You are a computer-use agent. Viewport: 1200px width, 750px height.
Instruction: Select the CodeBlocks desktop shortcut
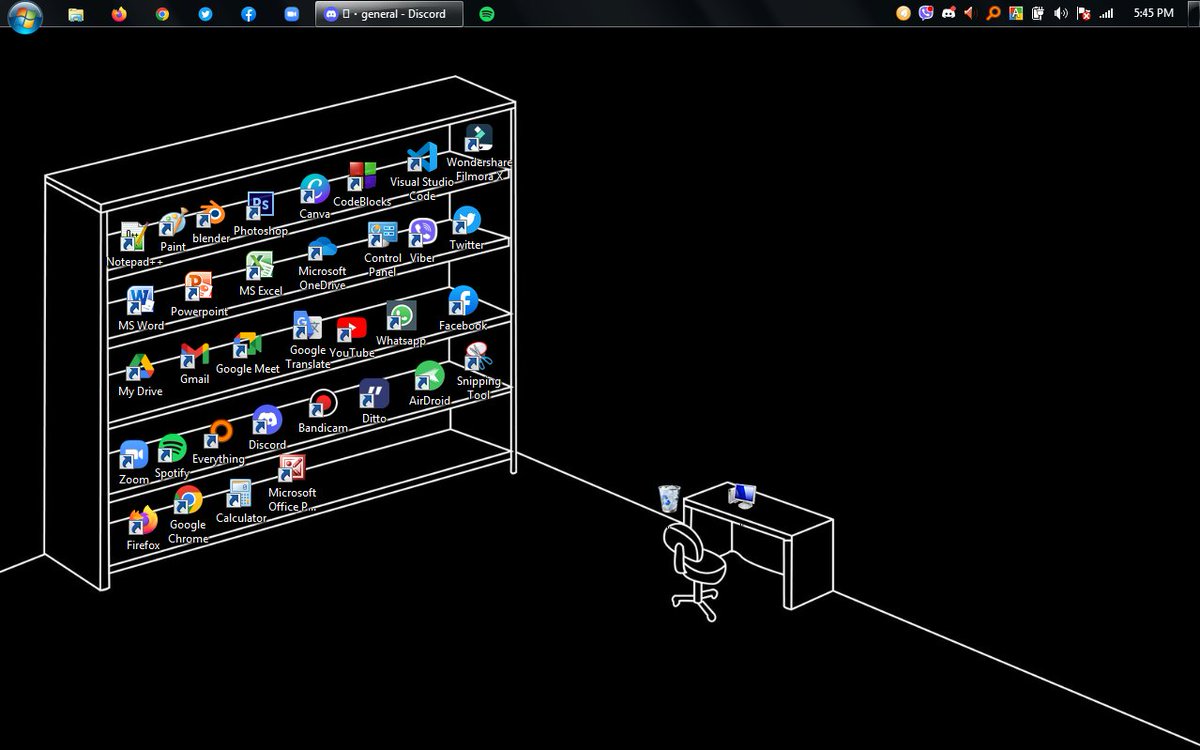pos(362,184)
